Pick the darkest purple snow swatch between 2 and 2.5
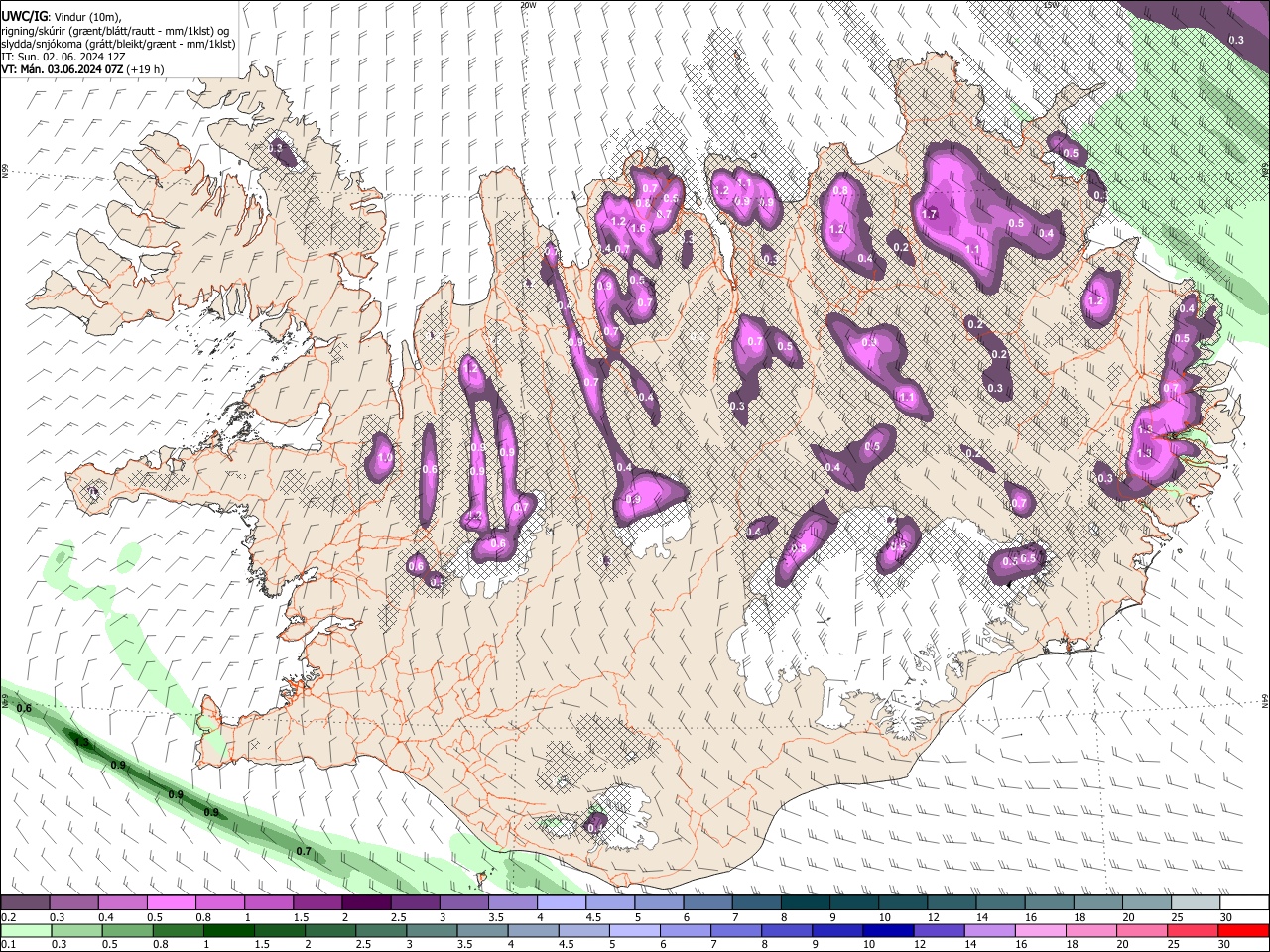 click(366, 902)
